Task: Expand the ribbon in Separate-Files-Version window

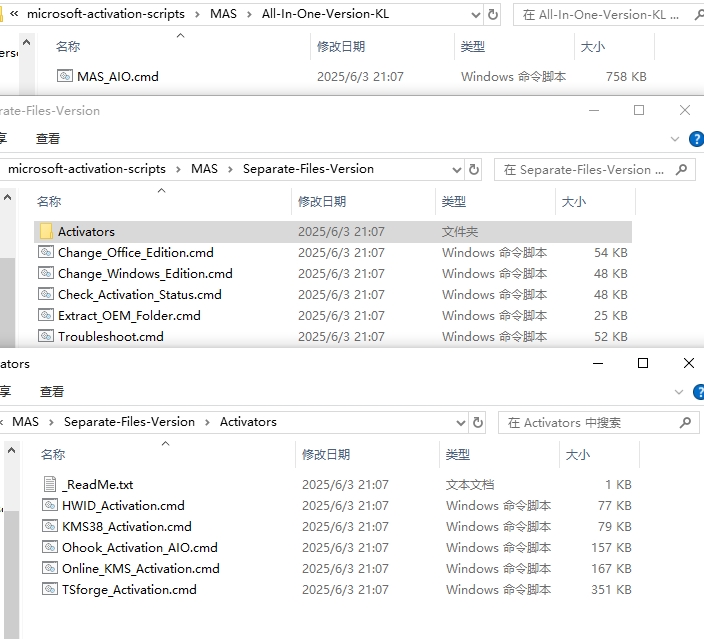Action: pos(674,139)
